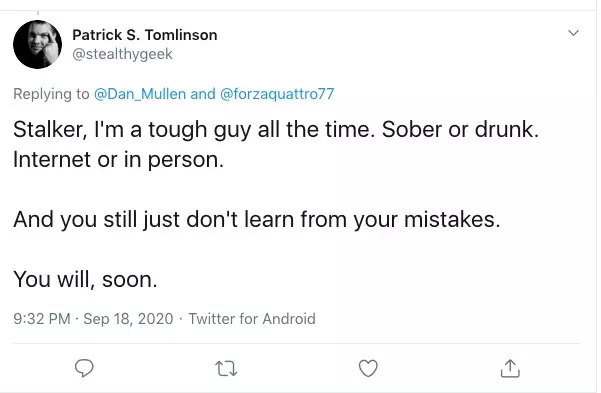Click the 'And you still just don't learn' line
The width and height of the screenshot is (601, 393).
[257, 219]
